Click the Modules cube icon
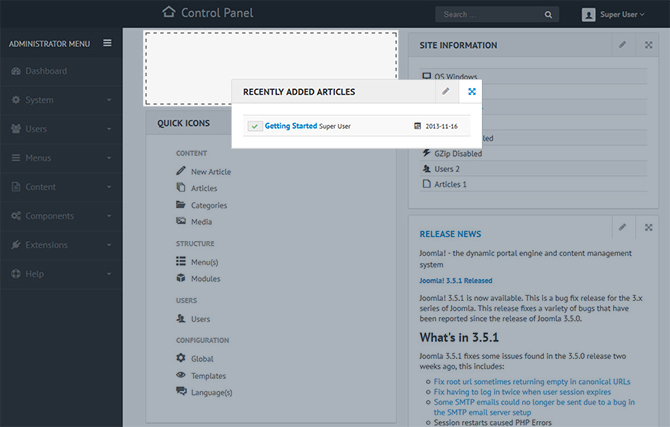The image size is (670, 427). coord(181,278)
